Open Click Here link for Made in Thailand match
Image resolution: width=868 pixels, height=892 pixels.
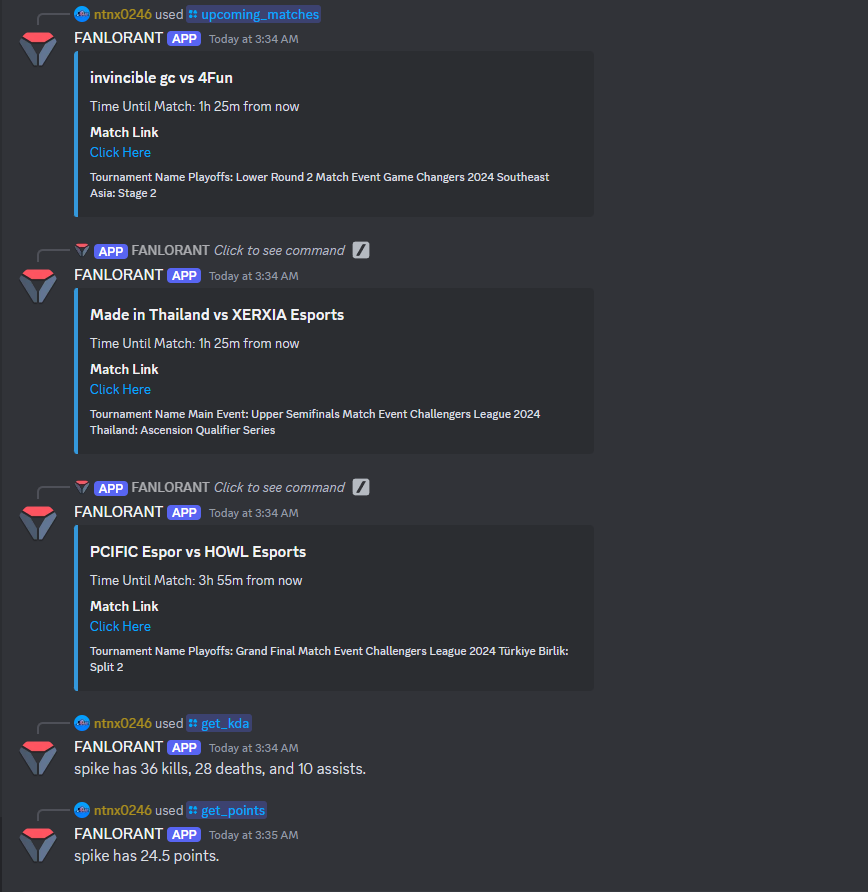coord(120,389)
